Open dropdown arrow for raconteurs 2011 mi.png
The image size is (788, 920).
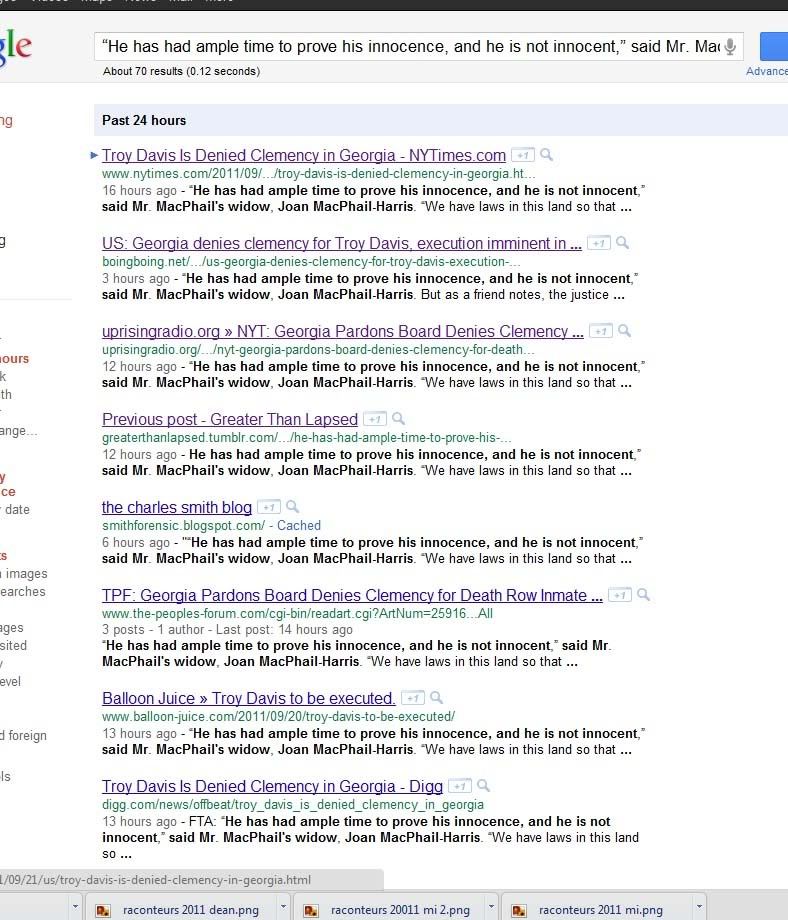tap(699, 907)
